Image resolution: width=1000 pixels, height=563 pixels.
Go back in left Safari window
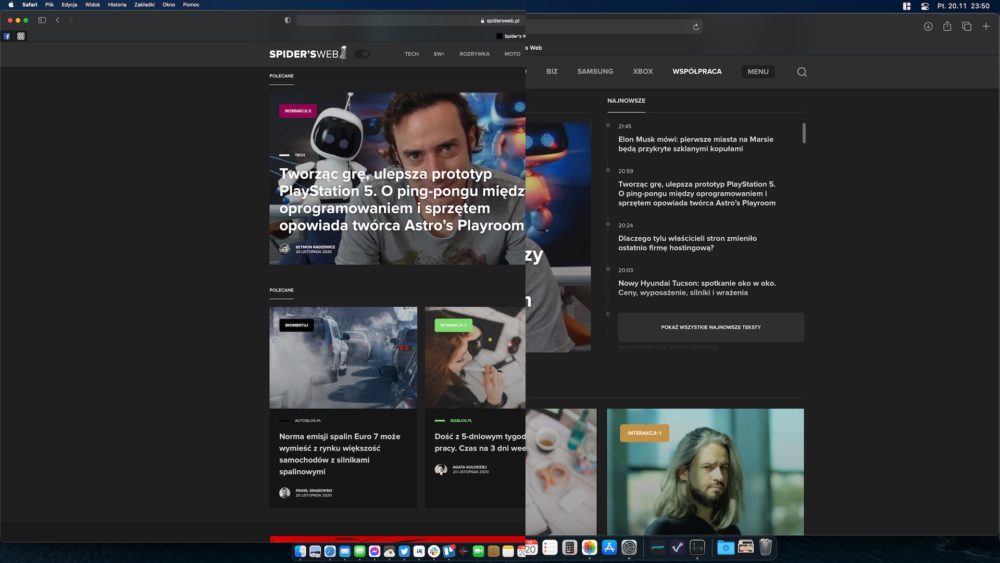(57, 20)
